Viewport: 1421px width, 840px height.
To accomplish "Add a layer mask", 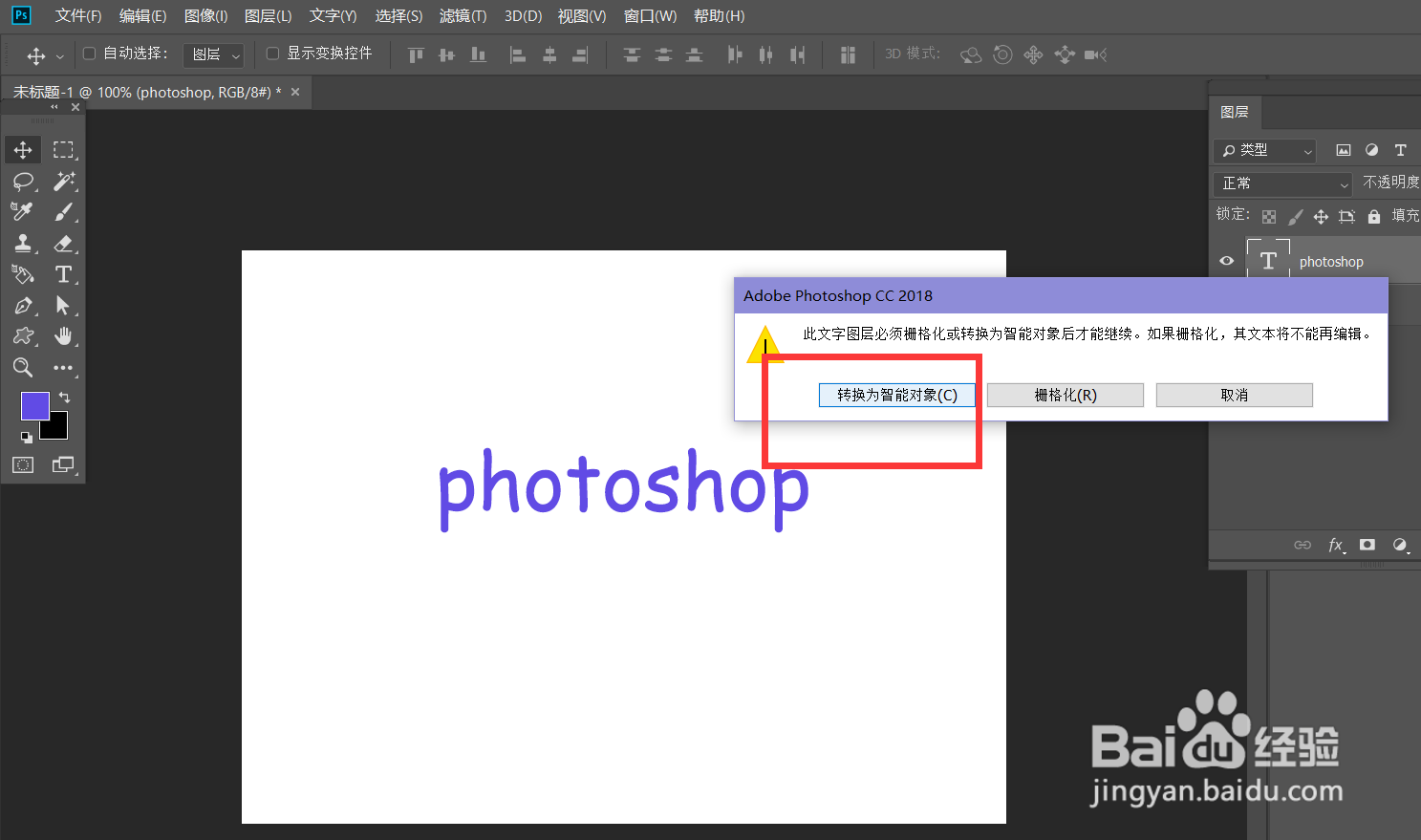I will click(x=1367, y=545).
